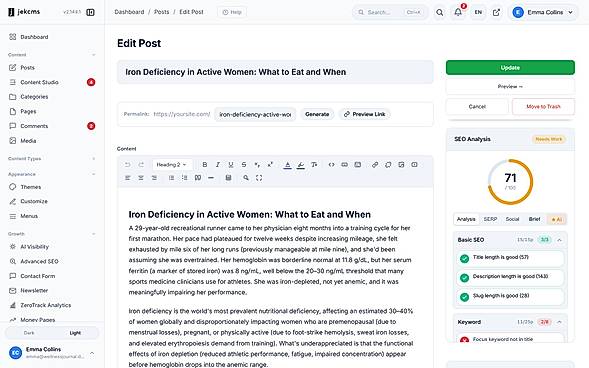Screen dimensions: 589x368
Task: Undo the last editor change
Action: [x=128, y=165]
